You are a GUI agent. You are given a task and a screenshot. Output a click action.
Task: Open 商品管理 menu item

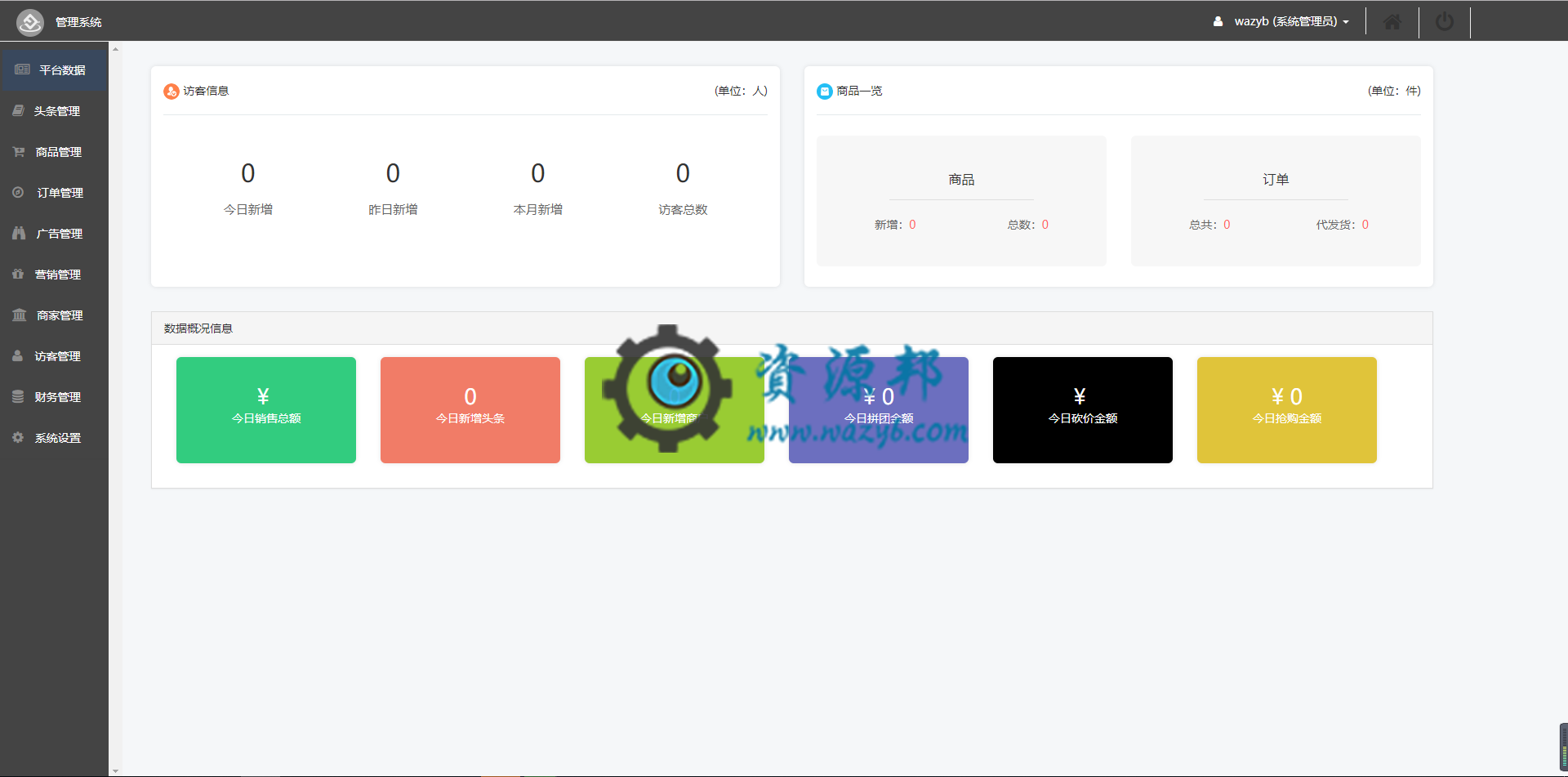pyautogui.click(x=54, y=152)
